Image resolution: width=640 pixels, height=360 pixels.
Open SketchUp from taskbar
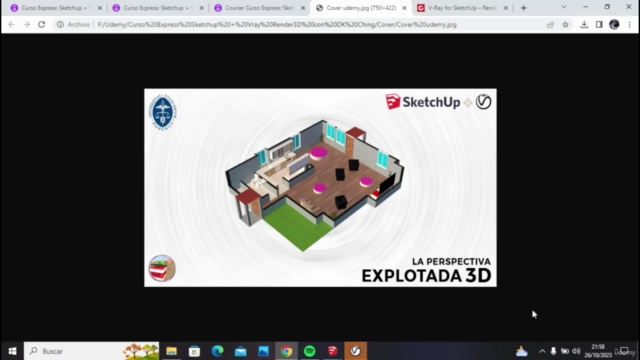(333, 351)
